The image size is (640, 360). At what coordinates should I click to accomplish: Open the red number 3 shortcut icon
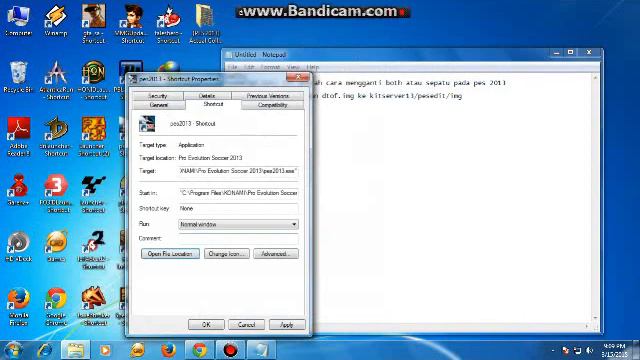[56, 193]
